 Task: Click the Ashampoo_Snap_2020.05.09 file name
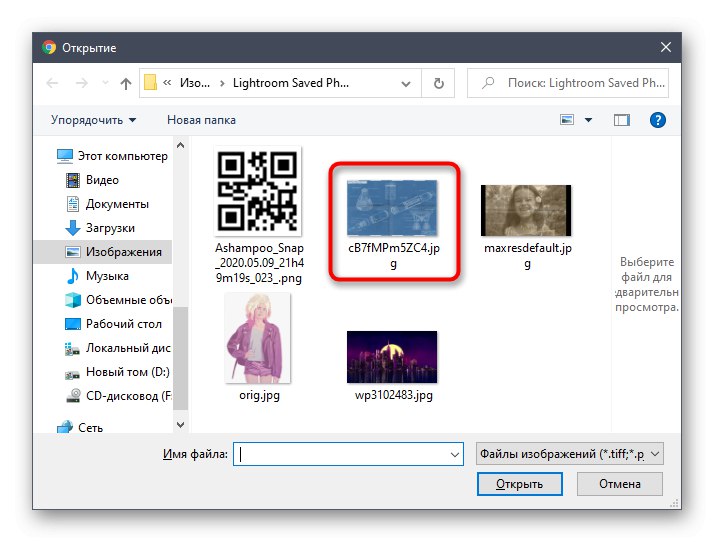[259, 263]
